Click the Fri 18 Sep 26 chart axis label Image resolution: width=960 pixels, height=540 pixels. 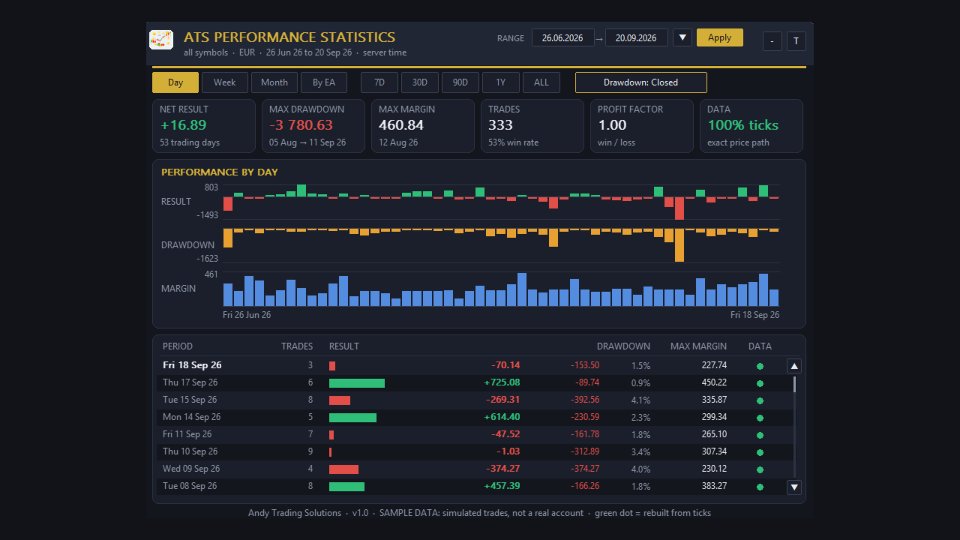pos(755,315)
